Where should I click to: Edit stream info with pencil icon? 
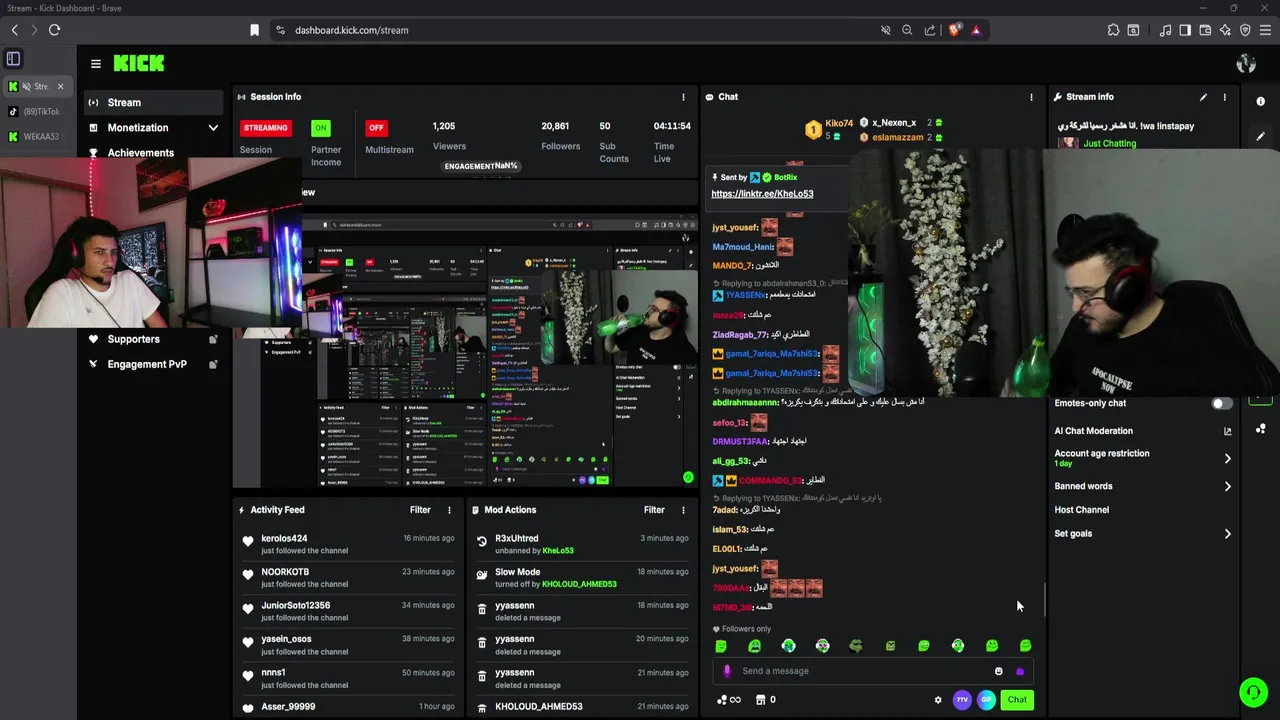pyautogui.click(x=1203, y=97)
